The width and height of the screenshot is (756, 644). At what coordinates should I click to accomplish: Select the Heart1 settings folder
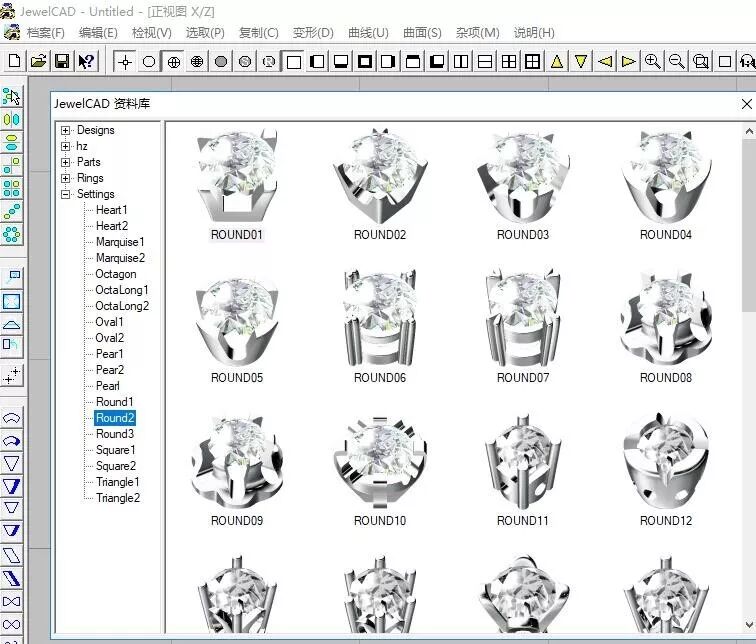111,210
